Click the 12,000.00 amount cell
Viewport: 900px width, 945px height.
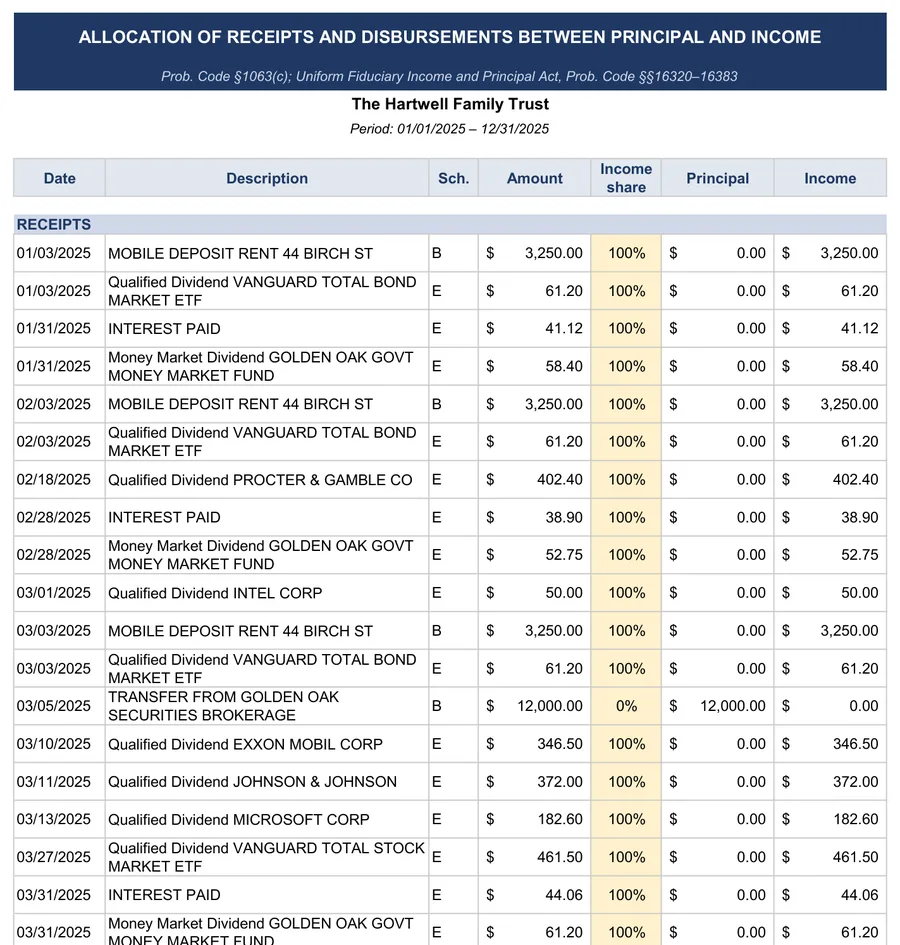pyautogui.click(x=535, y=706)
